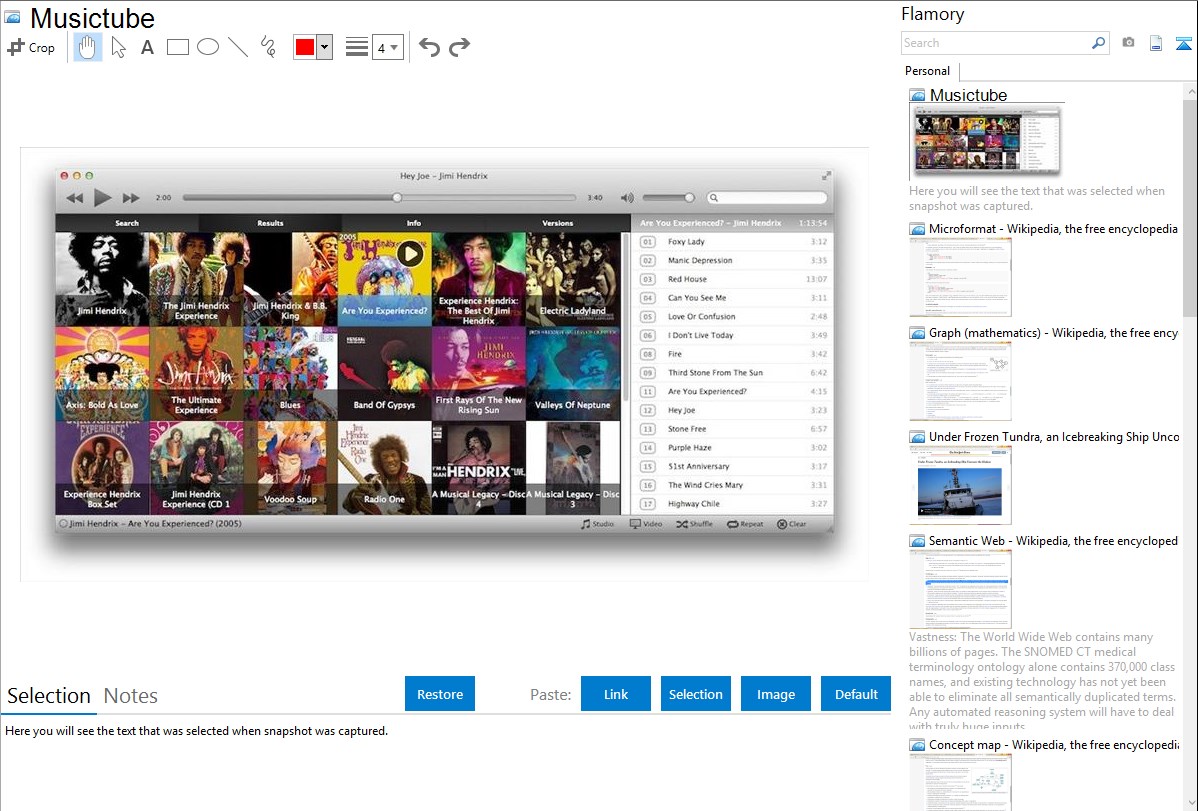Capture a snapshot with the camera icon
Image resolution: width=1198 pixels, height=811 pixels.
point(1128,43)
